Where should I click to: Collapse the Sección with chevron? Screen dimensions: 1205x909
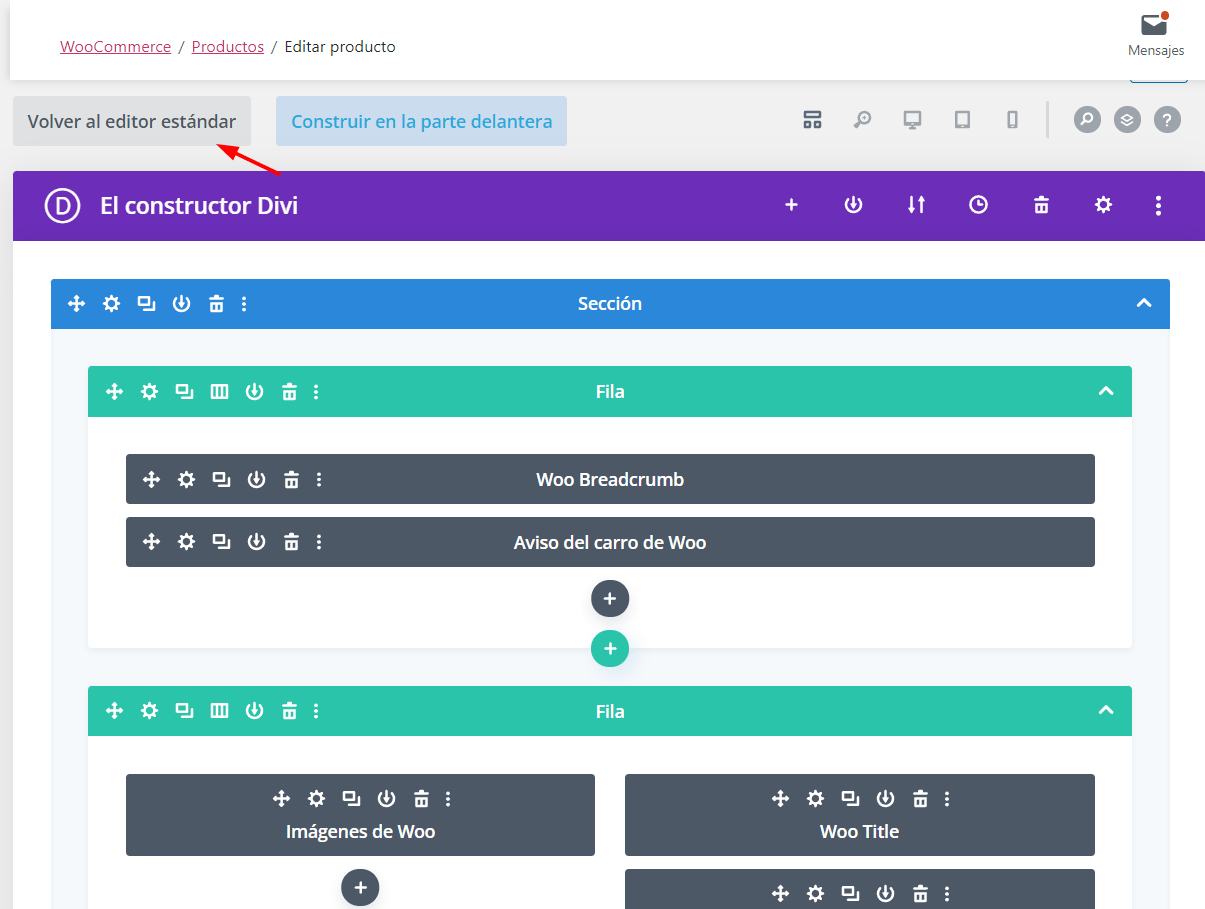(x=1144, y=304)
